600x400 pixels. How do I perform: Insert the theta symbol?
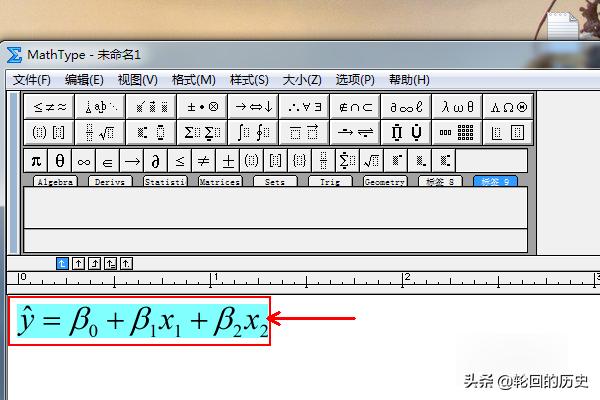[60, 160]
